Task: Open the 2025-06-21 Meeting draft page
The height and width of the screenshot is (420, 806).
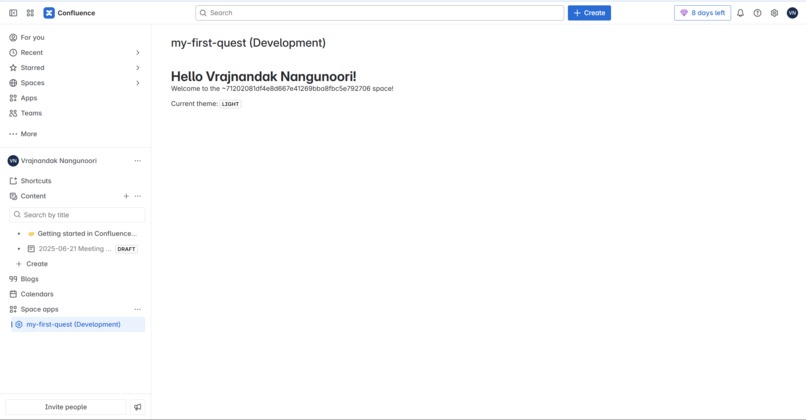Action: point(75,249)
